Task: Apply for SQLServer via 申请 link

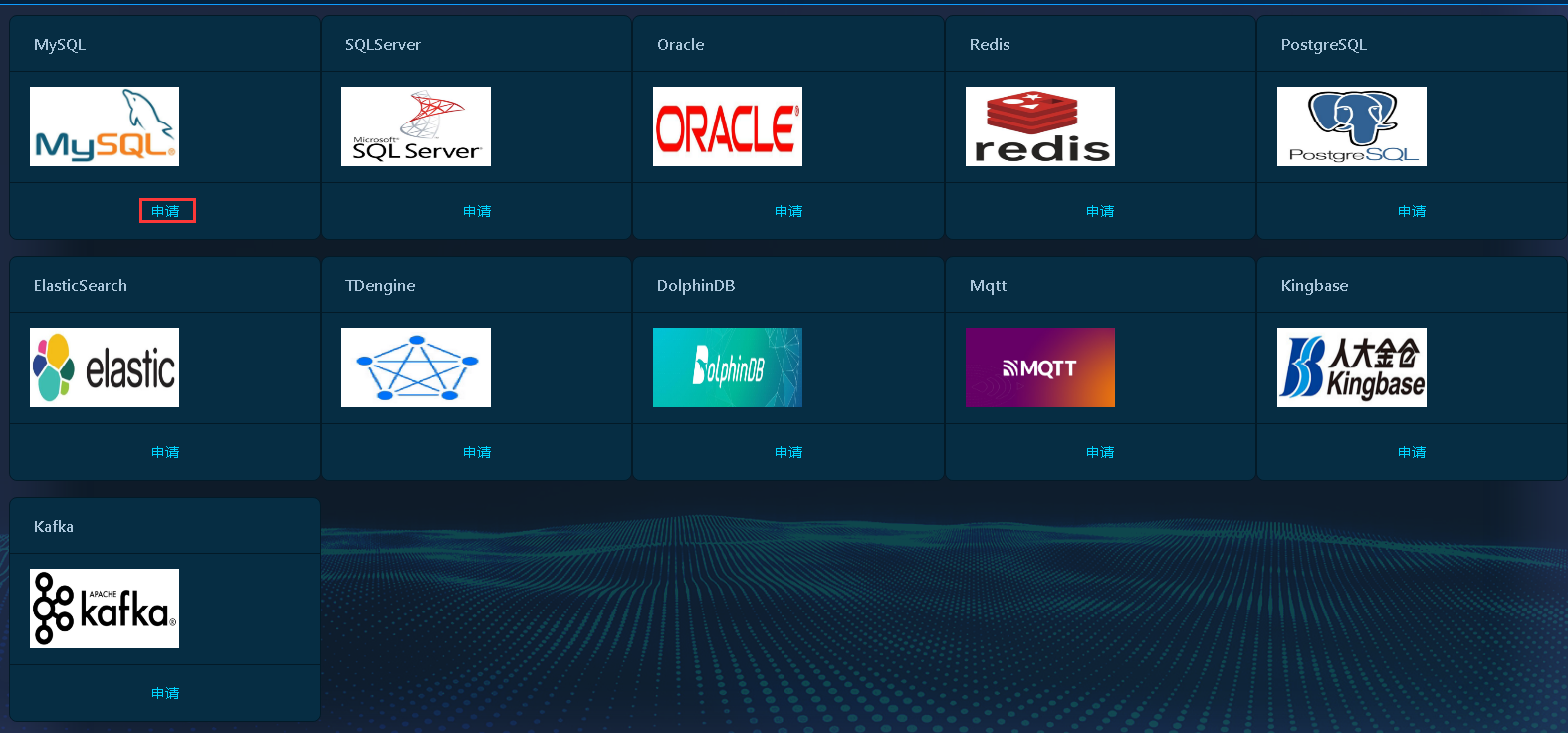Action: coord(477,211)
